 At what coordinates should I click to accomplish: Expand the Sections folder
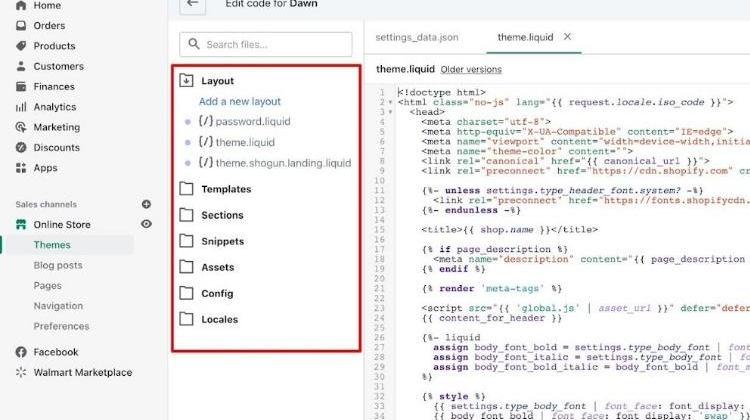187,215
